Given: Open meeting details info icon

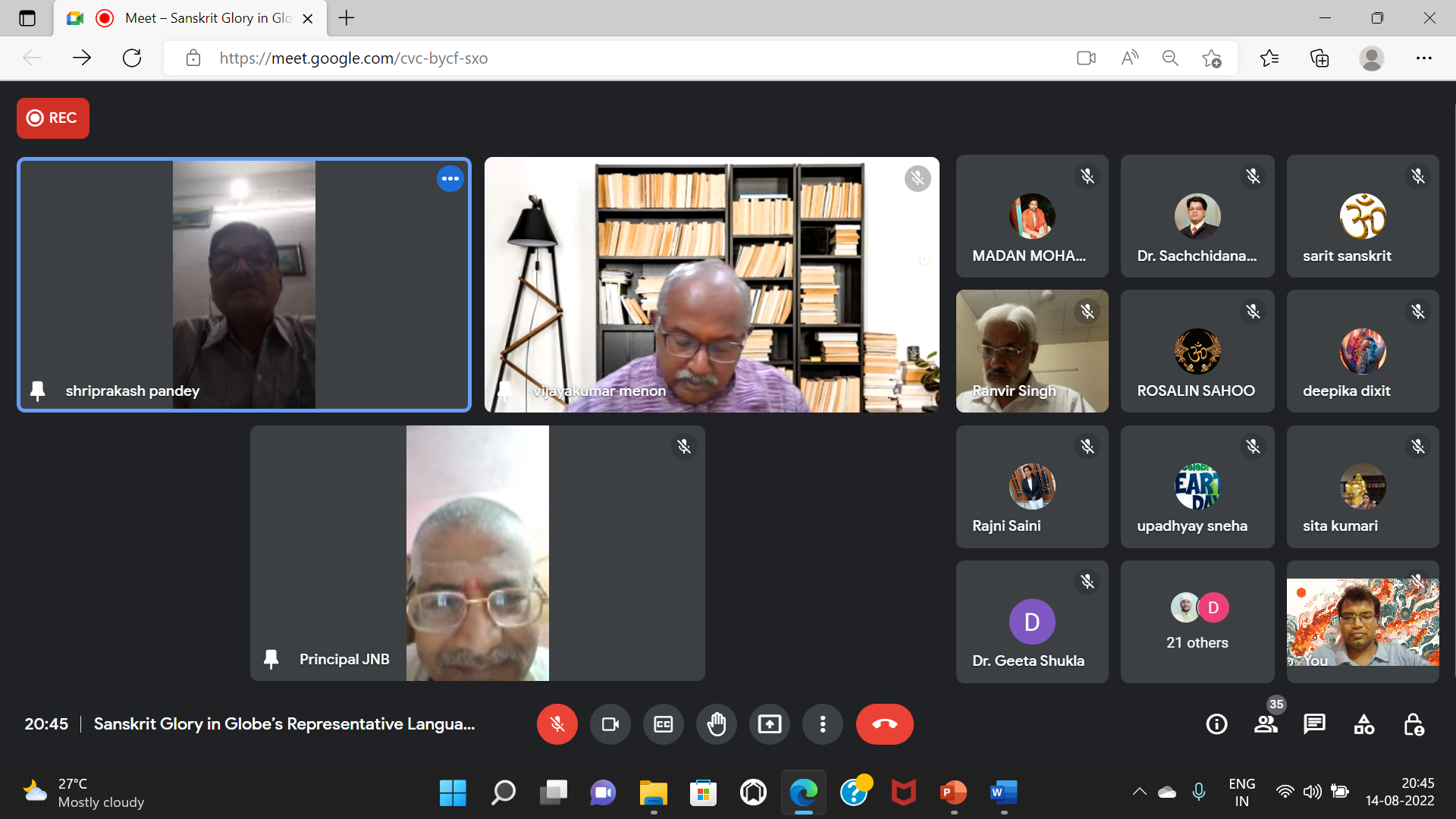Looking at the screenshot, I should (x=1216, y=724).
